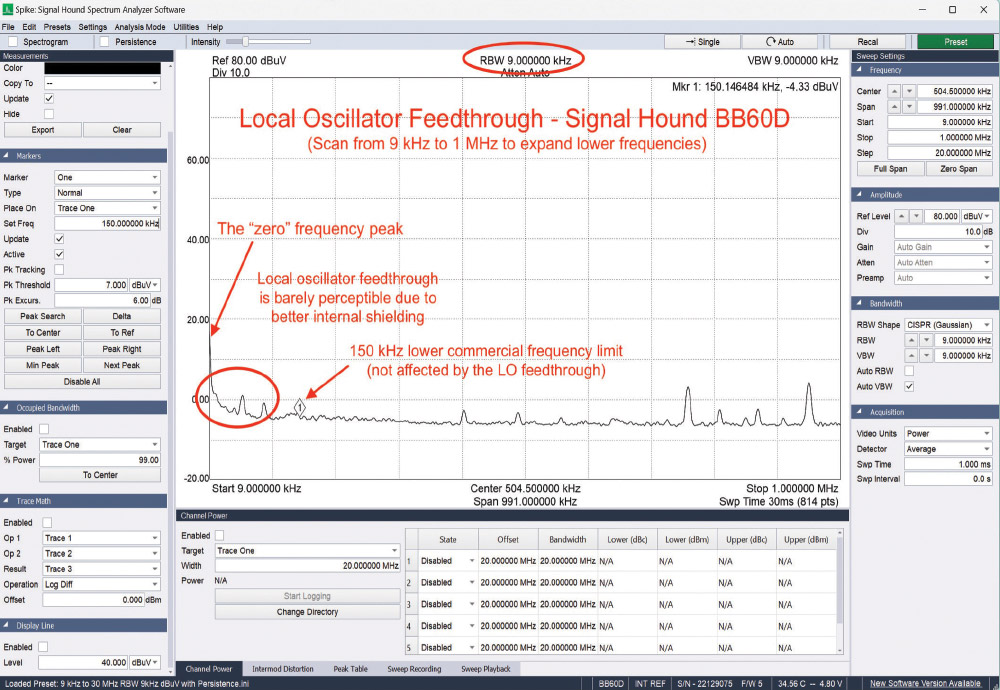The width and height of the screenshot is (1000, 690).
Task: Click the Spike app icon in title bar
Action: pos(8,10)
